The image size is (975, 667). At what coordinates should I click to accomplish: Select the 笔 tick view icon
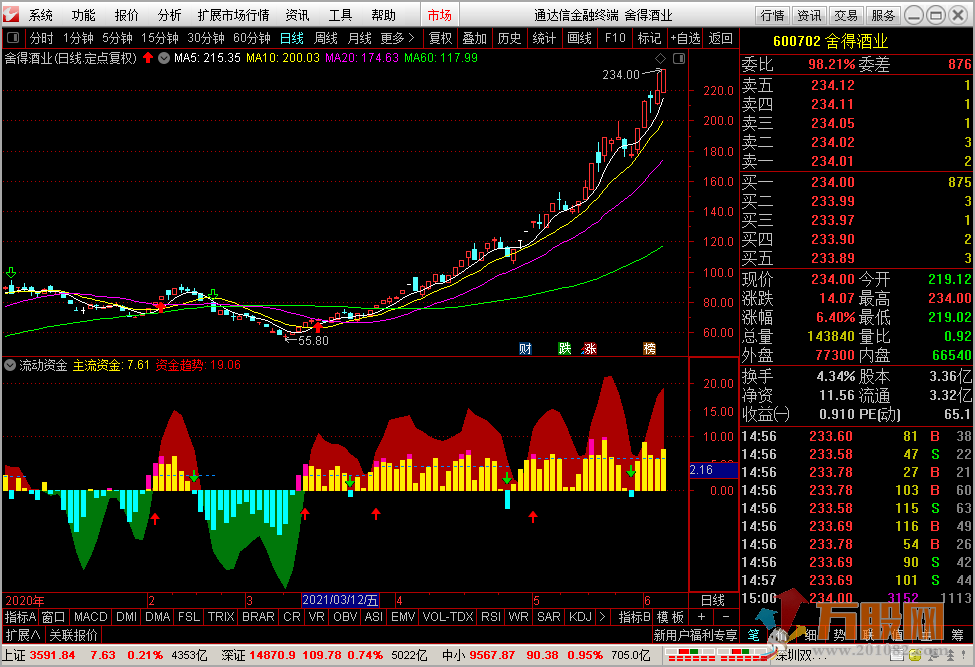click(753, 635)
